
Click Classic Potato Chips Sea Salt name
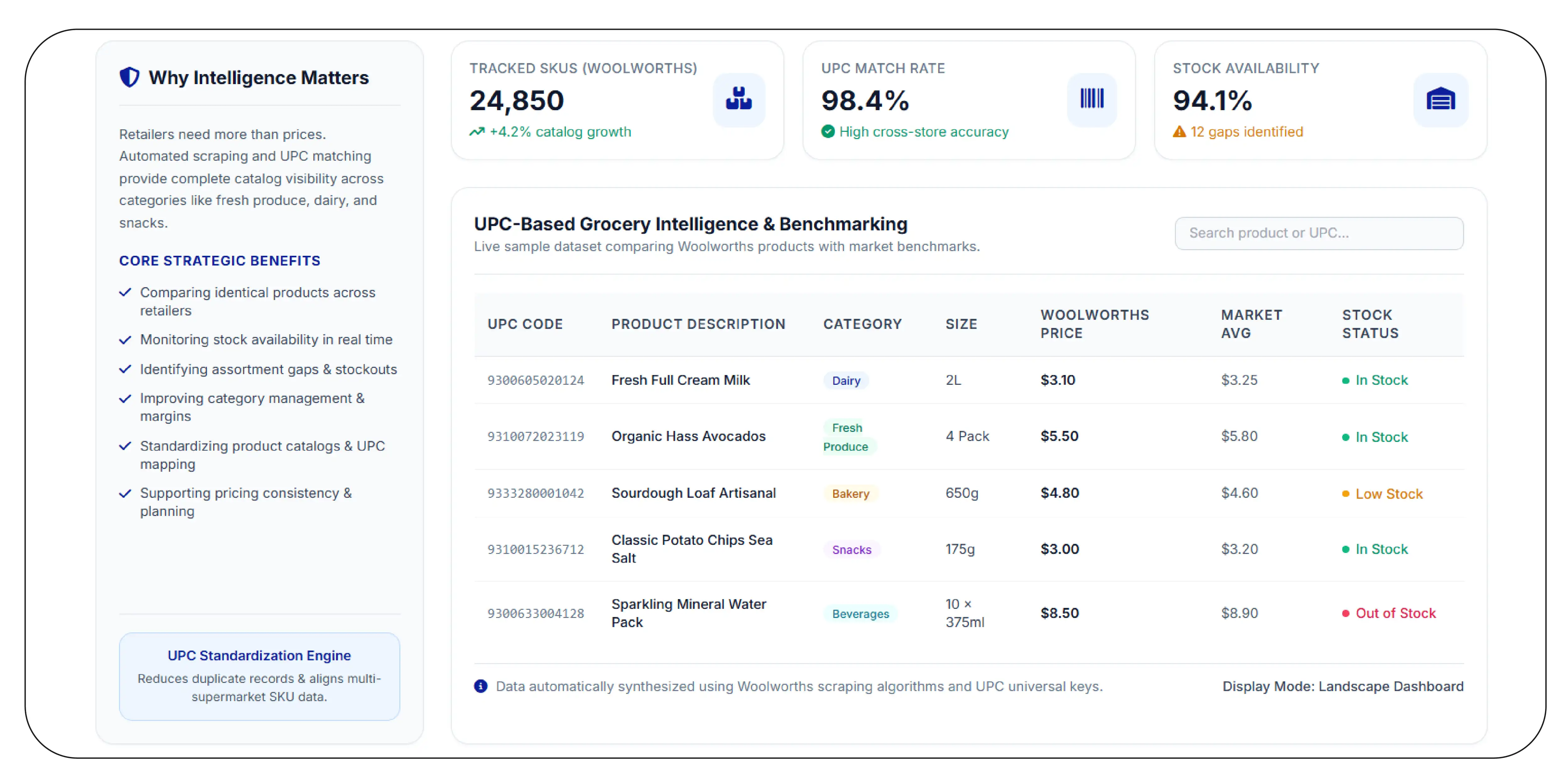click(691, 549)
